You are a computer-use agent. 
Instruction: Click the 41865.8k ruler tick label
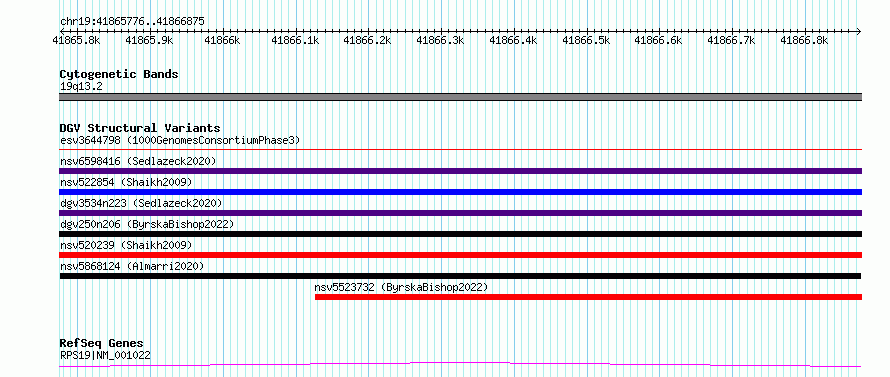(x=77, y=40)
